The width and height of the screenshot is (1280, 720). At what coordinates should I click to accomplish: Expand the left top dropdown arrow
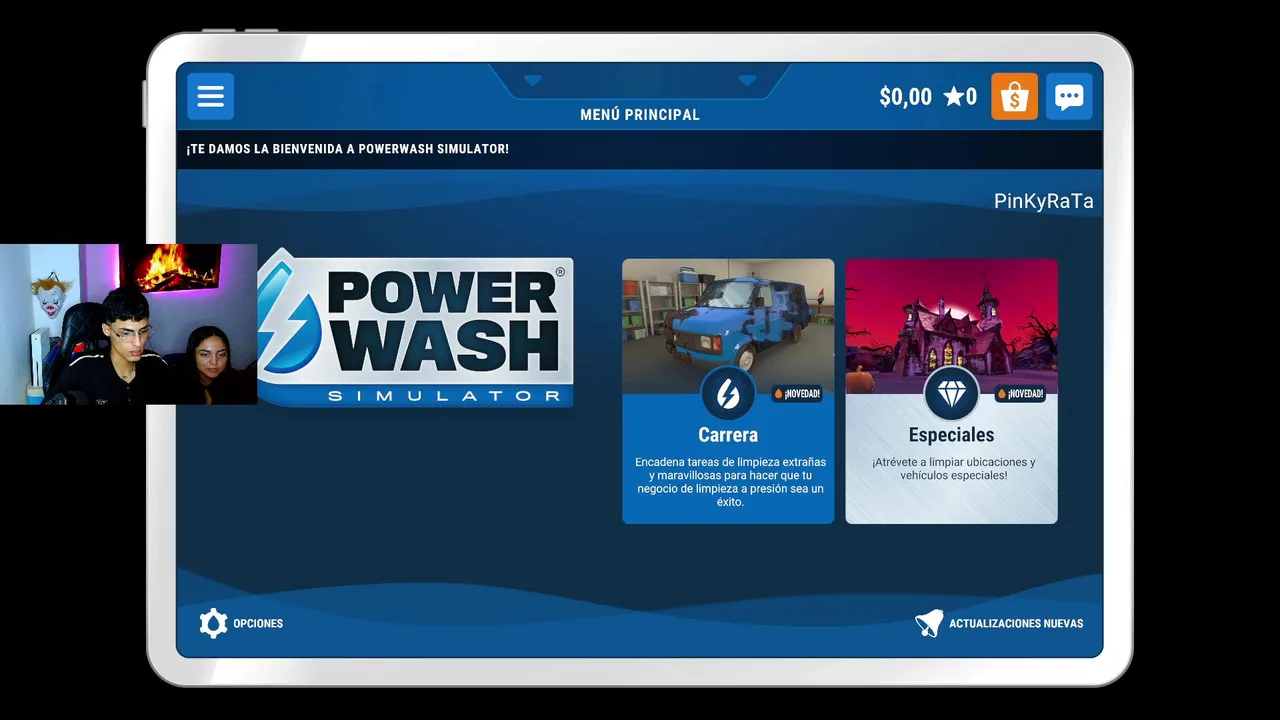[532, 80]
